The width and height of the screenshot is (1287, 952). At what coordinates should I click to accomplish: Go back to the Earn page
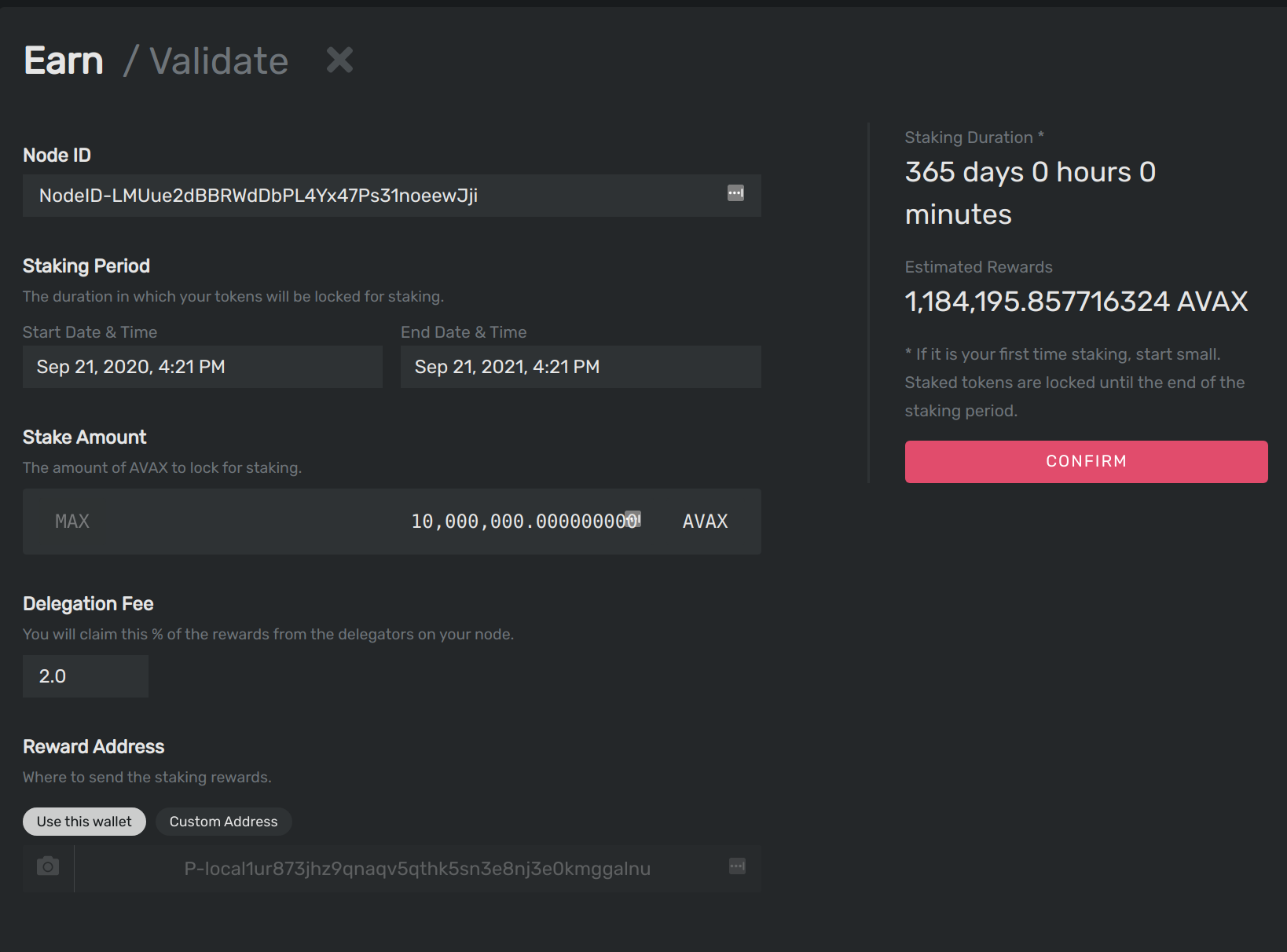point(64,60)
